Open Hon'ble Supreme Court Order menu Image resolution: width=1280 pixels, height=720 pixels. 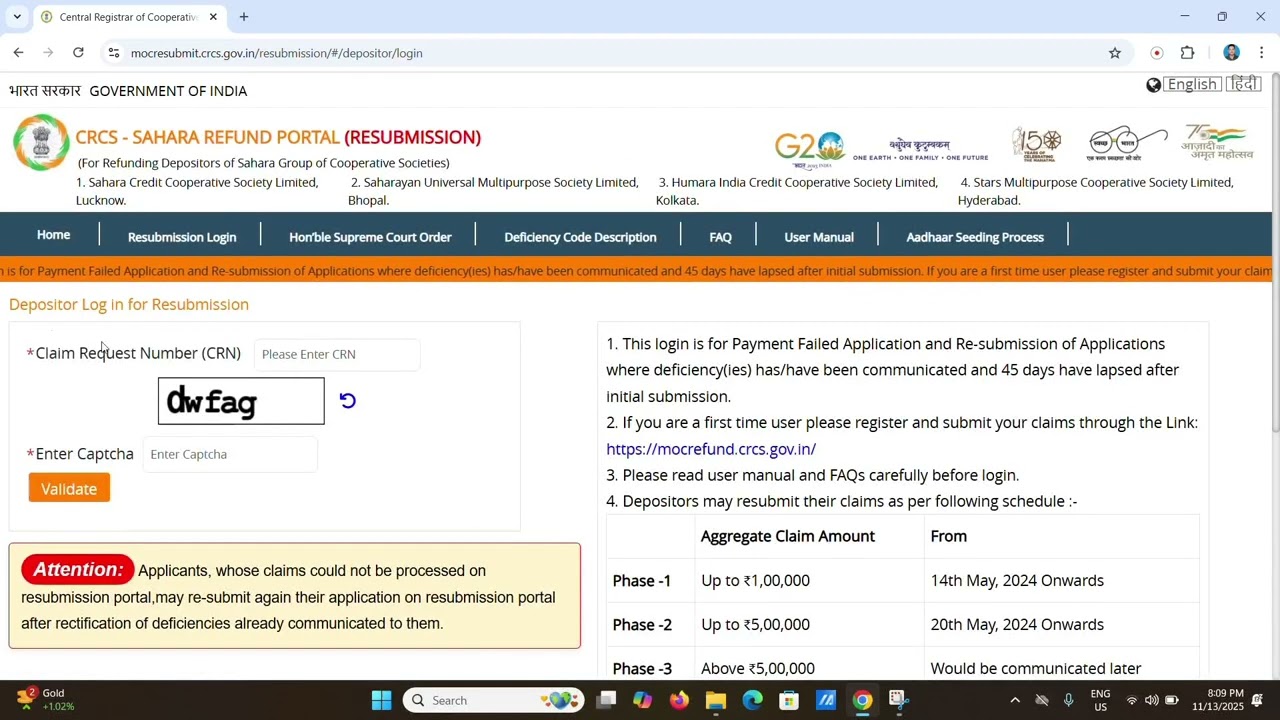coord(370,237)
